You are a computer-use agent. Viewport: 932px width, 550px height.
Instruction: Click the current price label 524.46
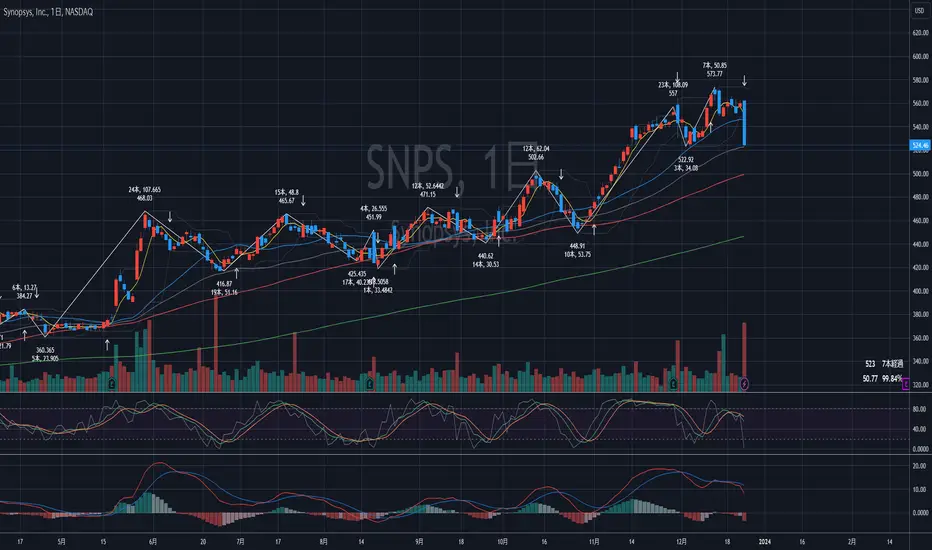click(920, 145)
